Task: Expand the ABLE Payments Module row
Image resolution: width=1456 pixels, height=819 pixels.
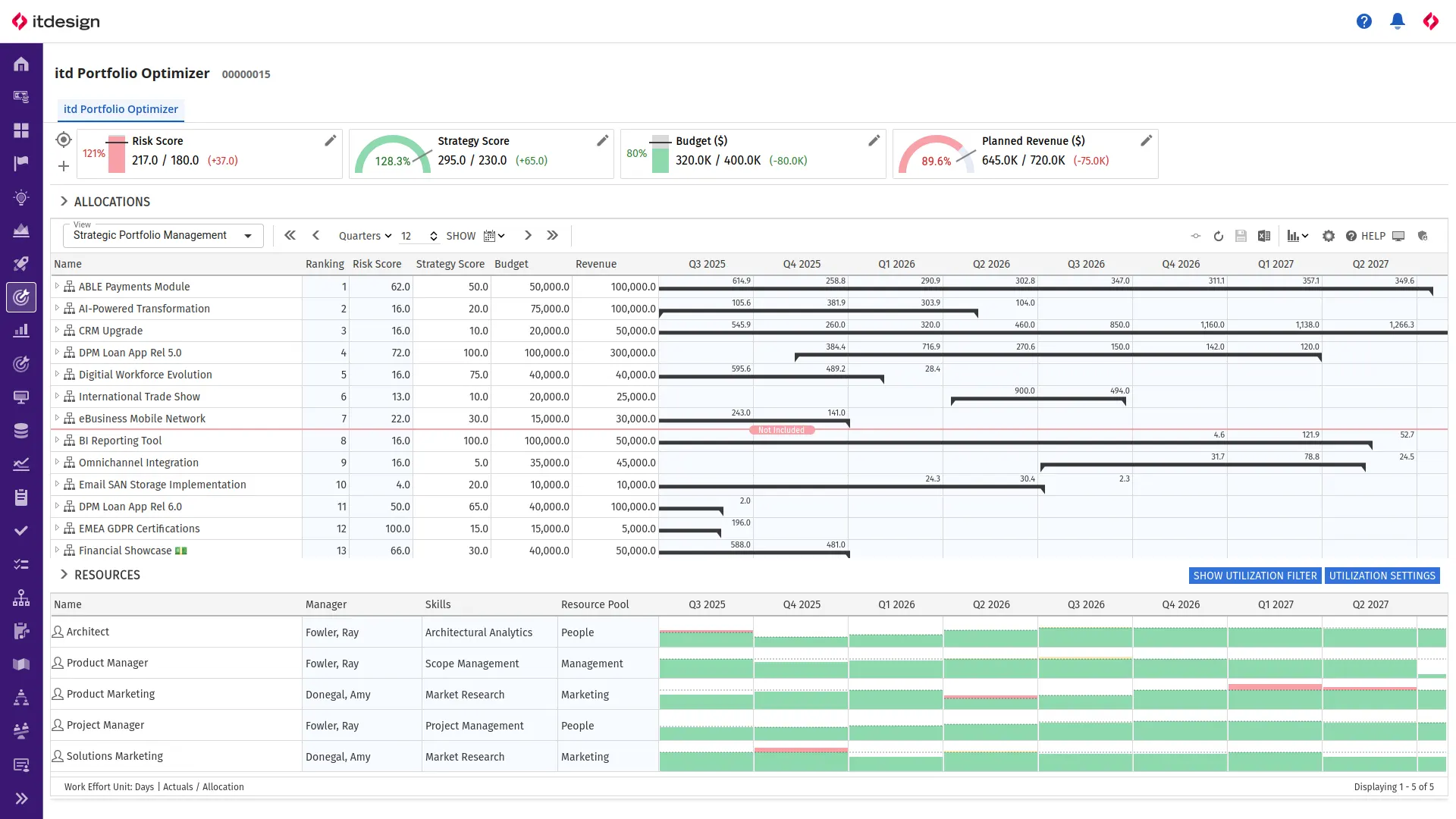Action: [x=57, y=286]
